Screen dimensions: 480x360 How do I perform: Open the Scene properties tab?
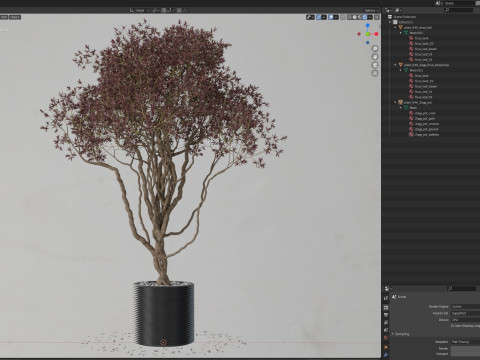[x=386, y=330]
